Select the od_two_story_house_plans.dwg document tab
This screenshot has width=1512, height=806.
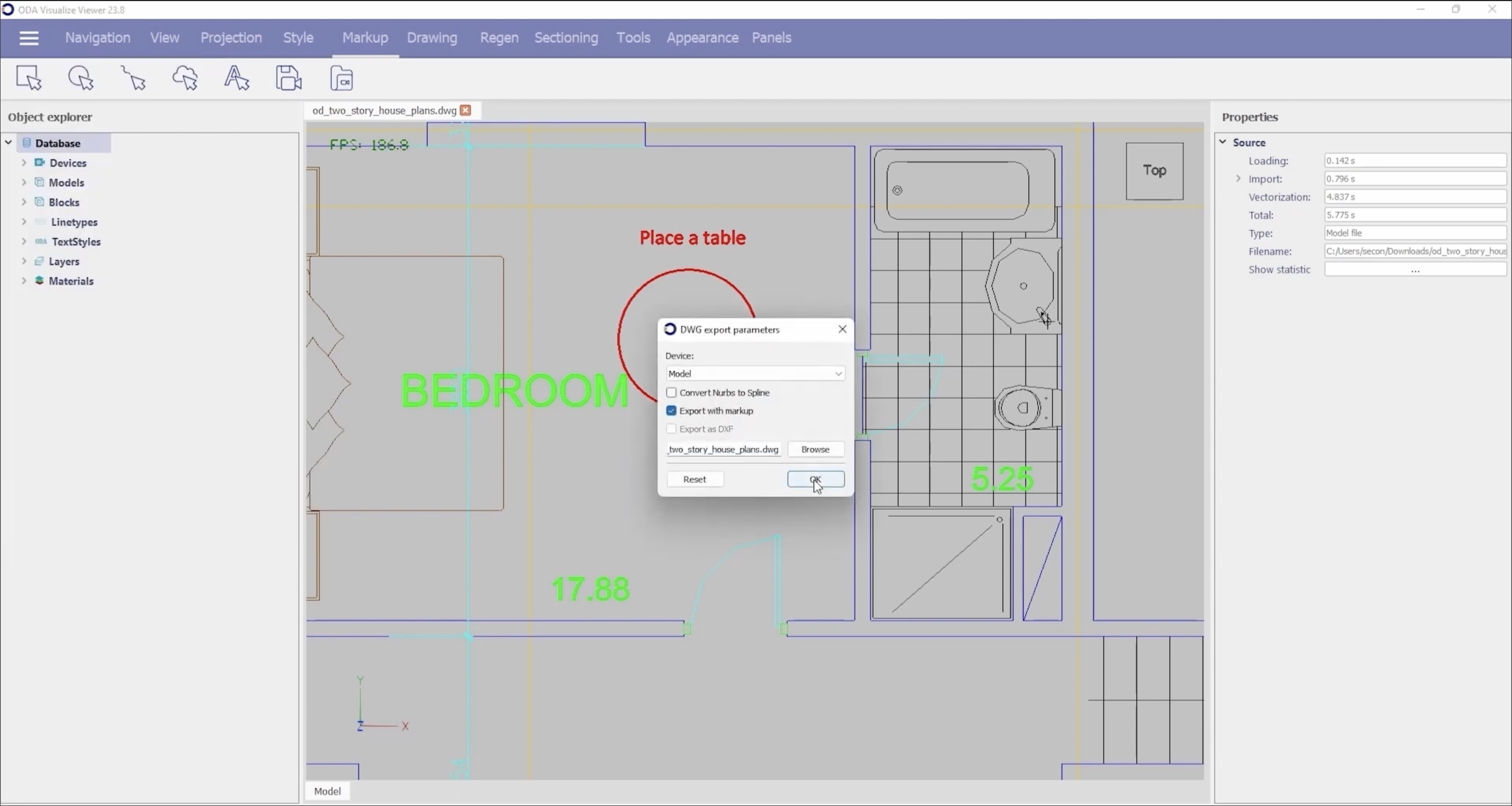tap(384, 110)
